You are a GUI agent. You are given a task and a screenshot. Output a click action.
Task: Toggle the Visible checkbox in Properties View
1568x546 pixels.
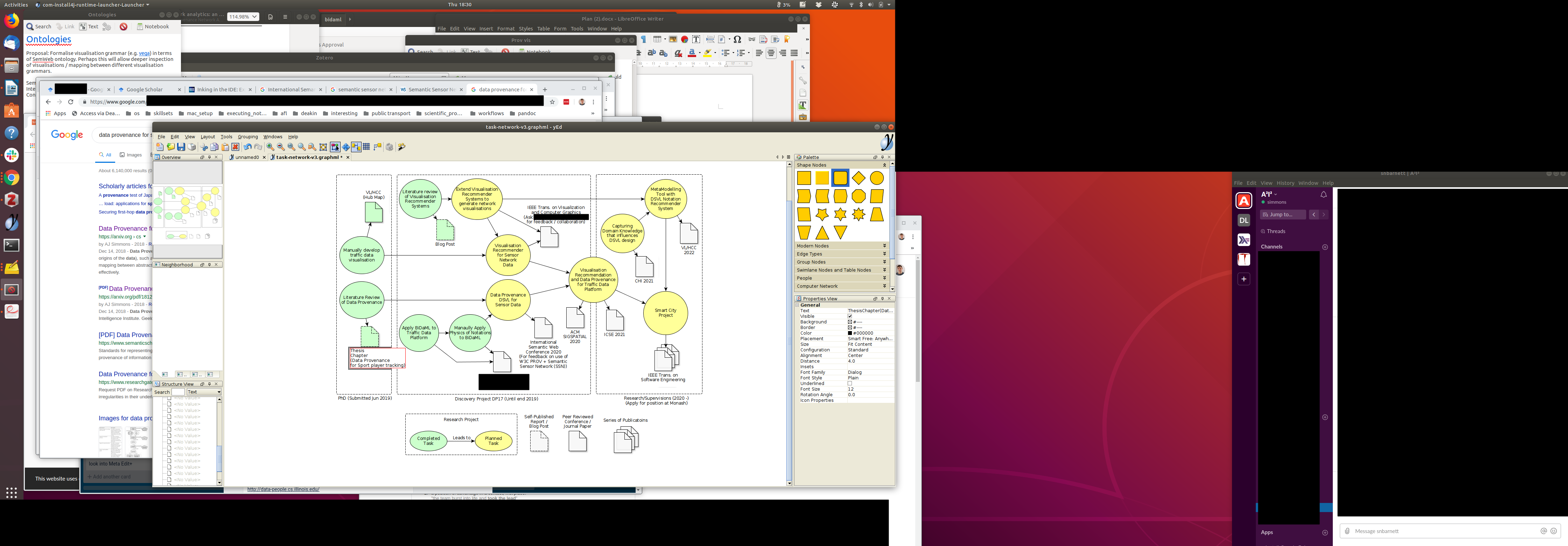tap(850, 316)
